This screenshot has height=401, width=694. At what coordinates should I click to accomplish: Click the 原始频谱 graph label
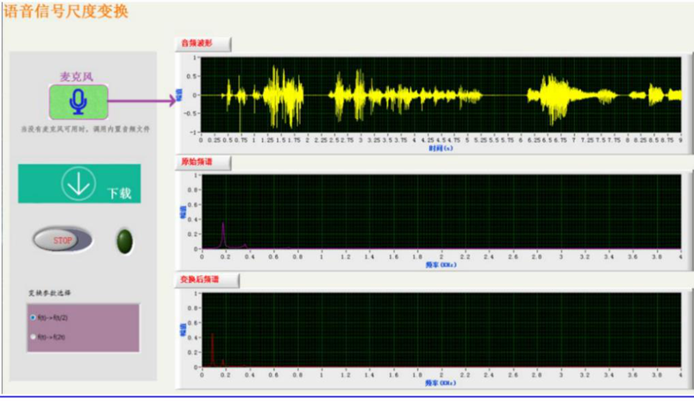tap(203, 162)
